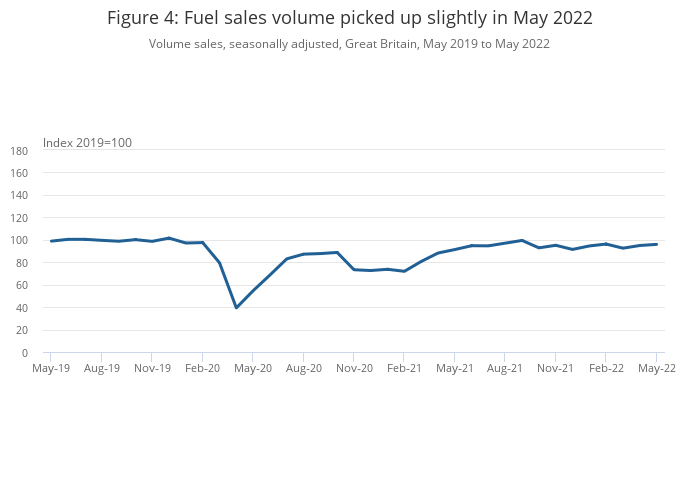Click the May-21 x-axis label
Viewport: 700px width, 502px height.
(455, 368)
